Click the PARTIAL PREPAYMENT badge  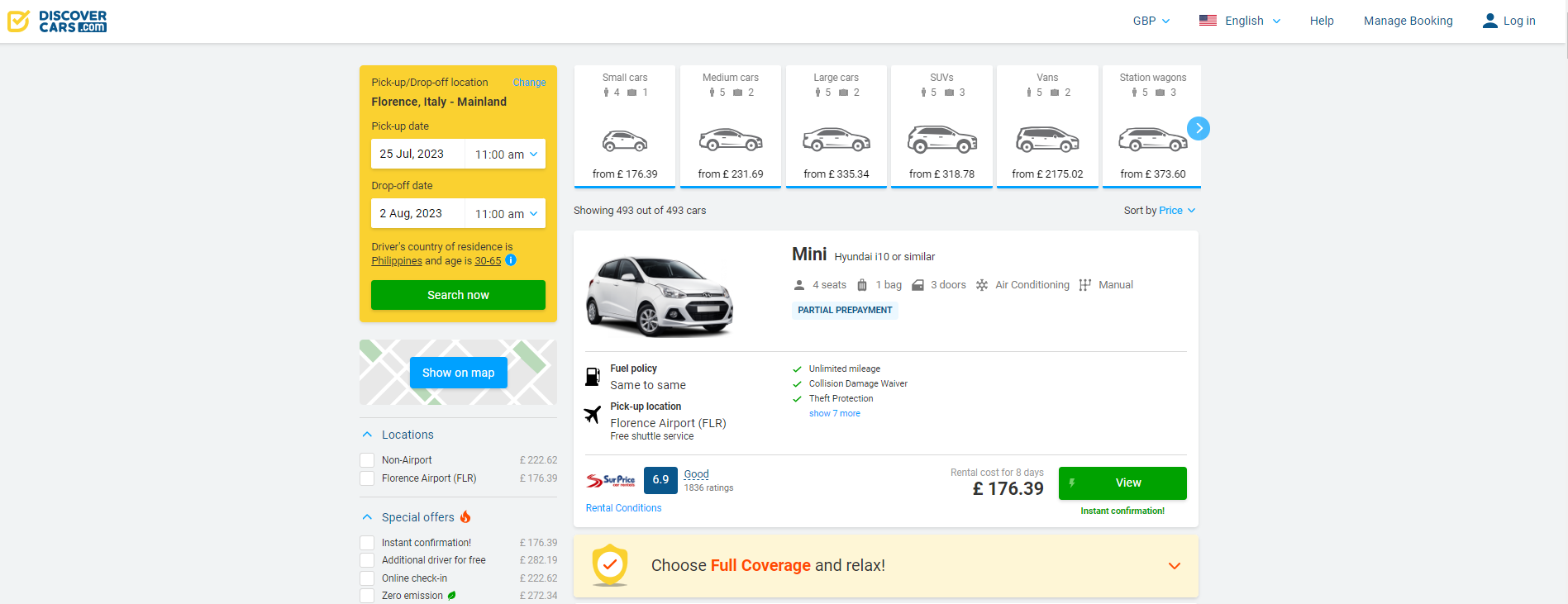point(845,310)
